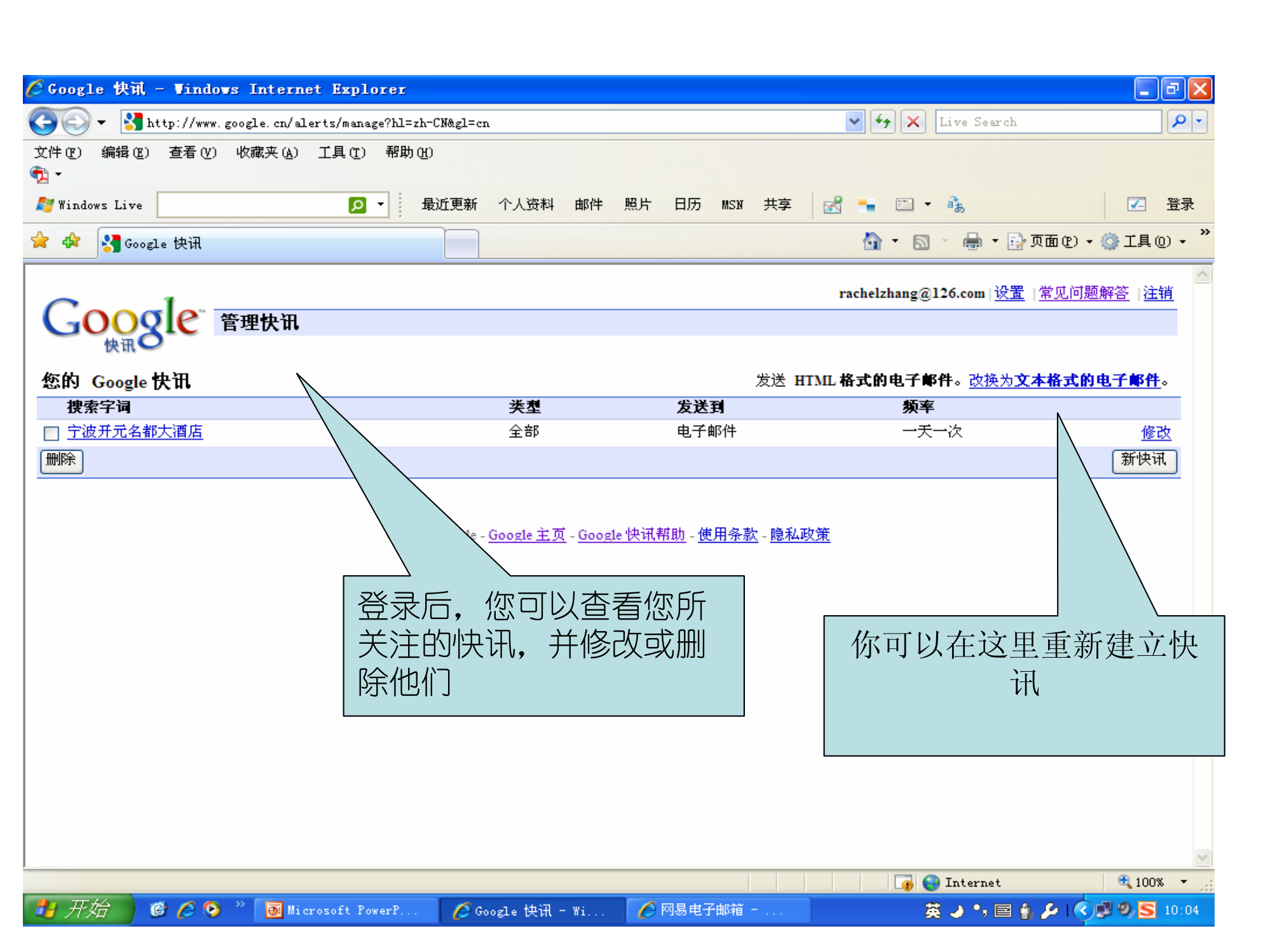Screen dimensions: 1268x952
Task: Run search with the magnifier icon
Action: 1178,121
